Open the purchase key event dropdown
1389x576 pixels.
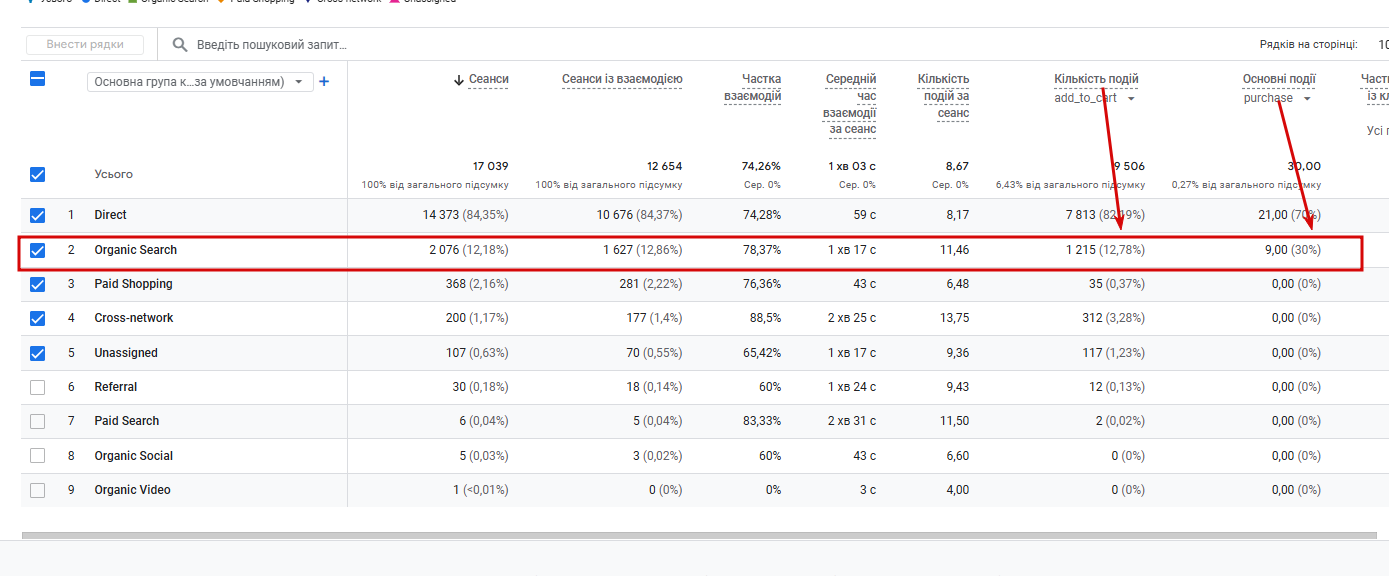tap(1278, 98)
